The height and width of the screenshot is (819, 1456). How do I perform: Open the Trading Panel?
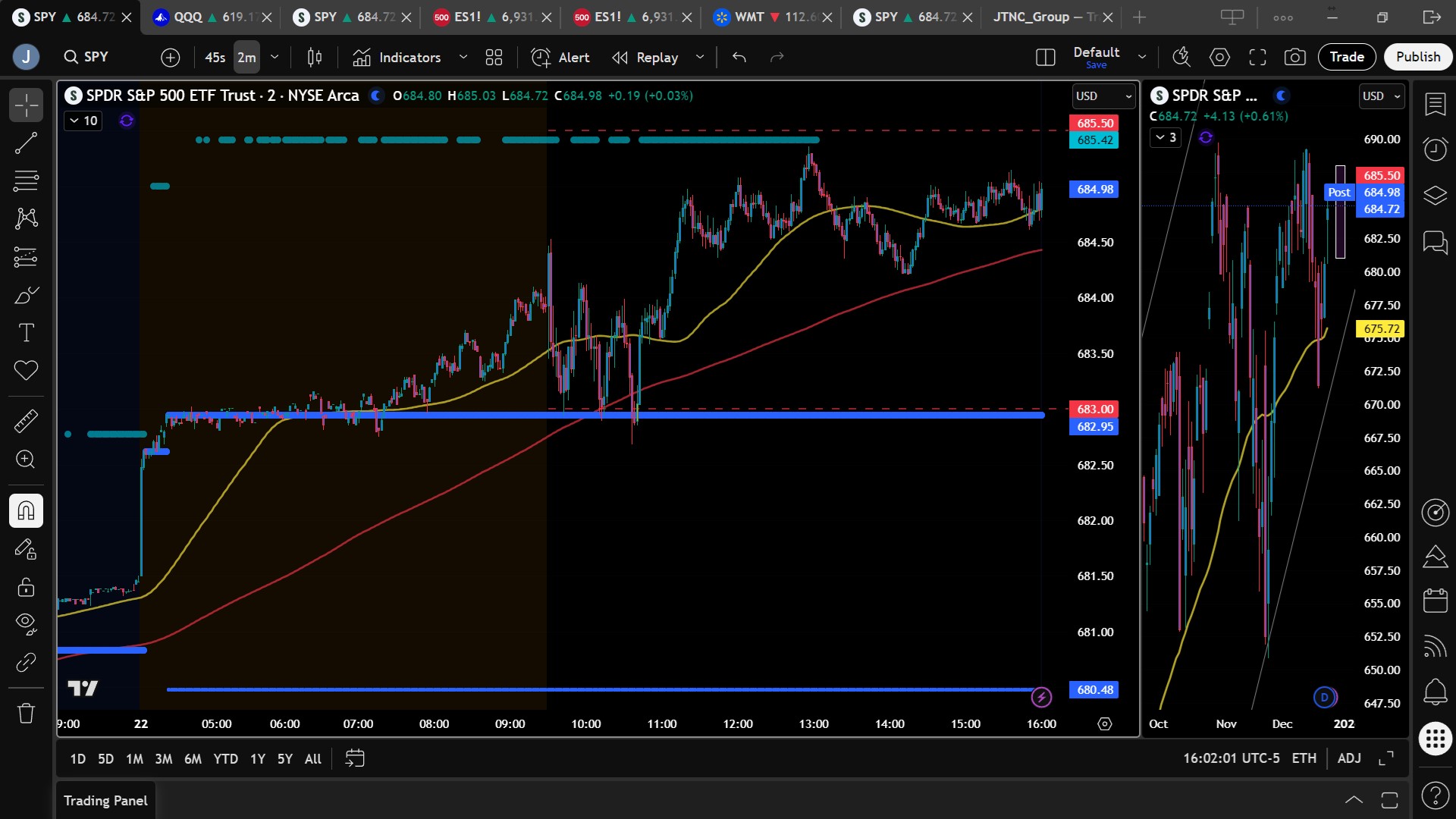[105, 801]
